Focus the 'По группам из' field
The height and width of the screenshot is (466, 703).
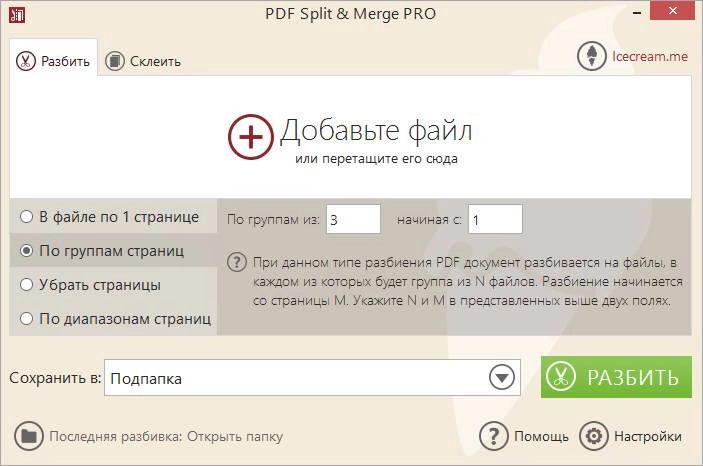point(353,219)
